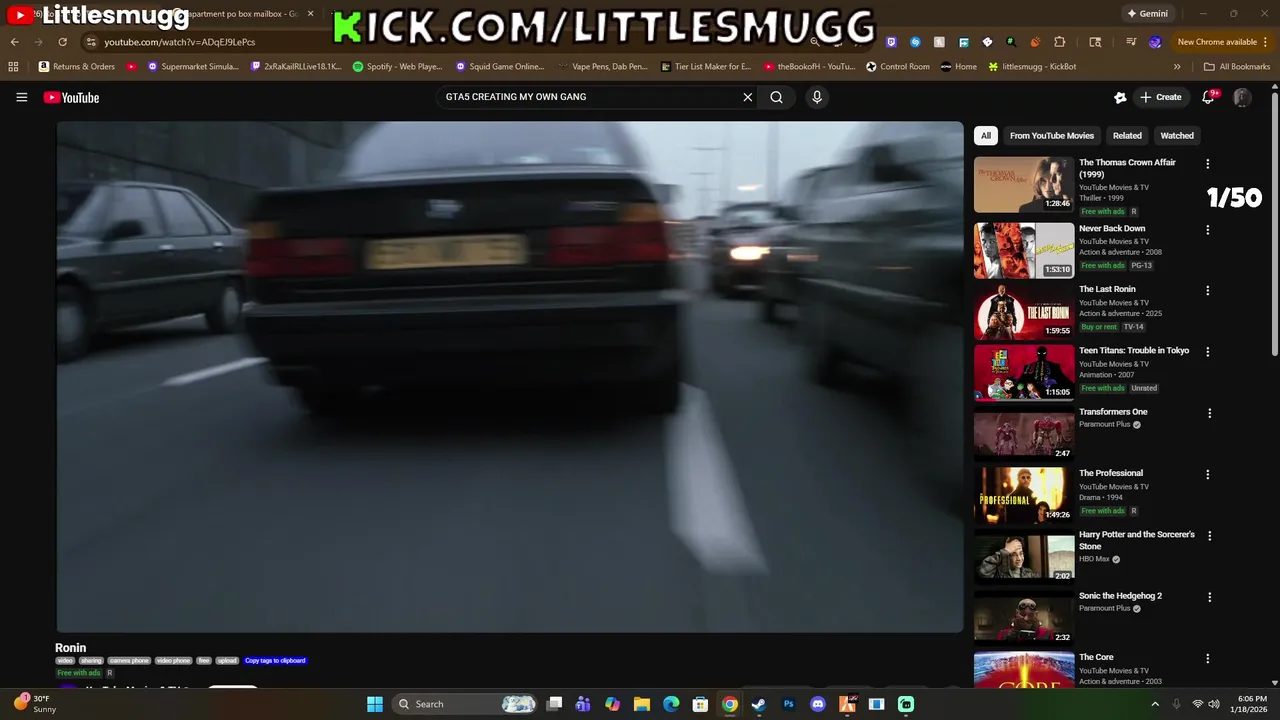Open options for The Thomas Crown Affair
Screen dimensions: 1280x720
(1207, 164)
